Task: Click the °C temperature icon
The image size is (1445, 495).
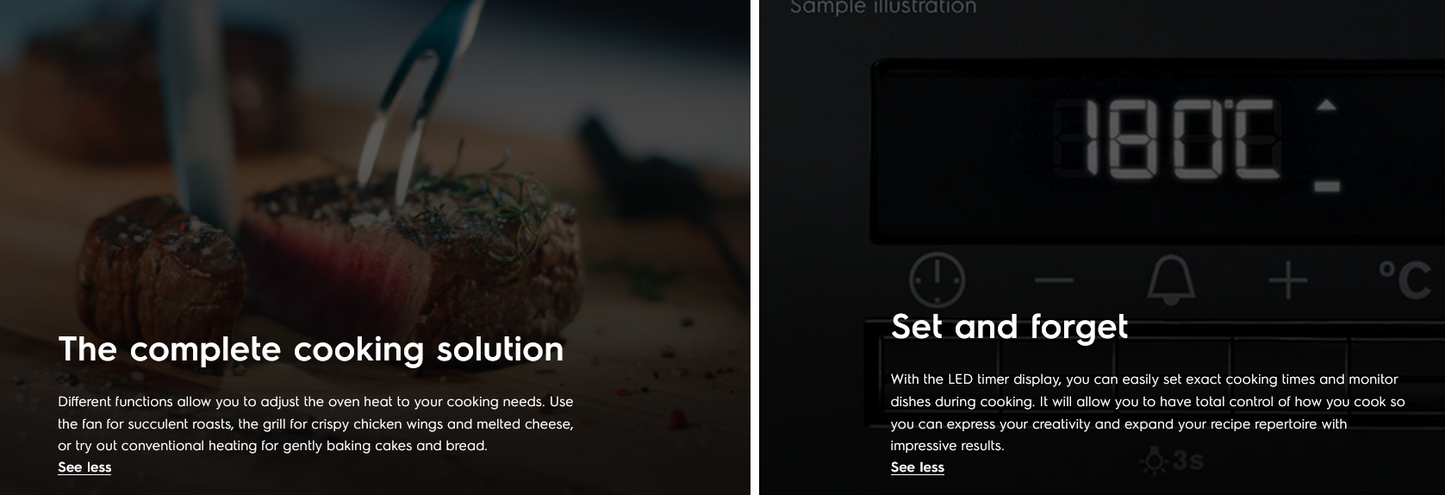Action: pyautogui.click(x=1405, y=281)
